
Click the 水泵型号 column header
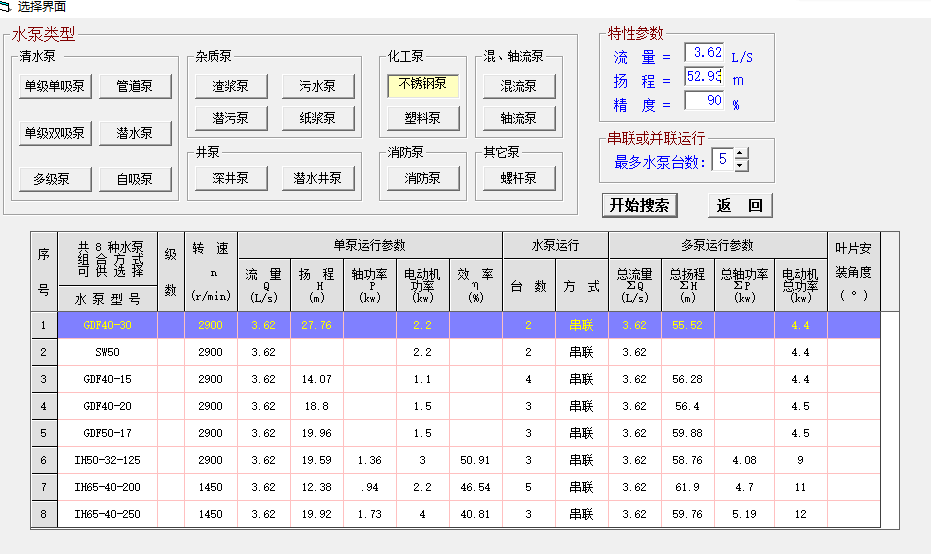(107, 299)
